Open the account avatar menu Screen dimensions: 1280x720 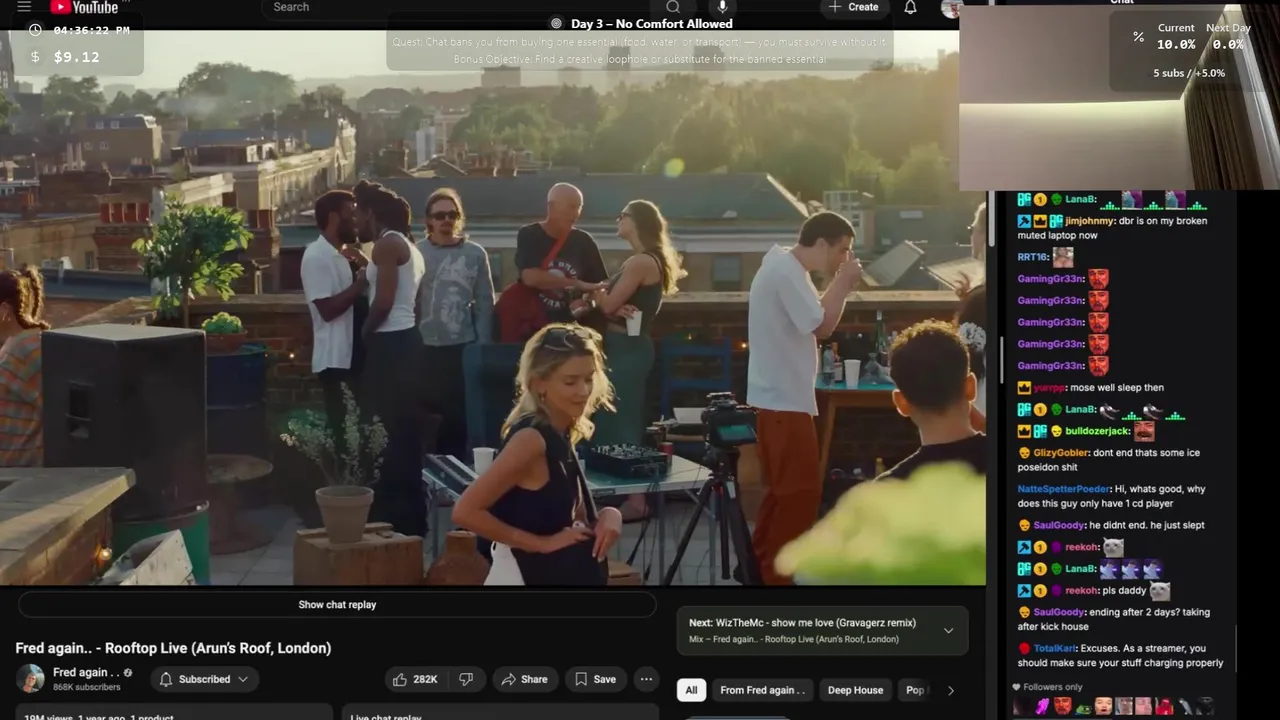point(951,8)
